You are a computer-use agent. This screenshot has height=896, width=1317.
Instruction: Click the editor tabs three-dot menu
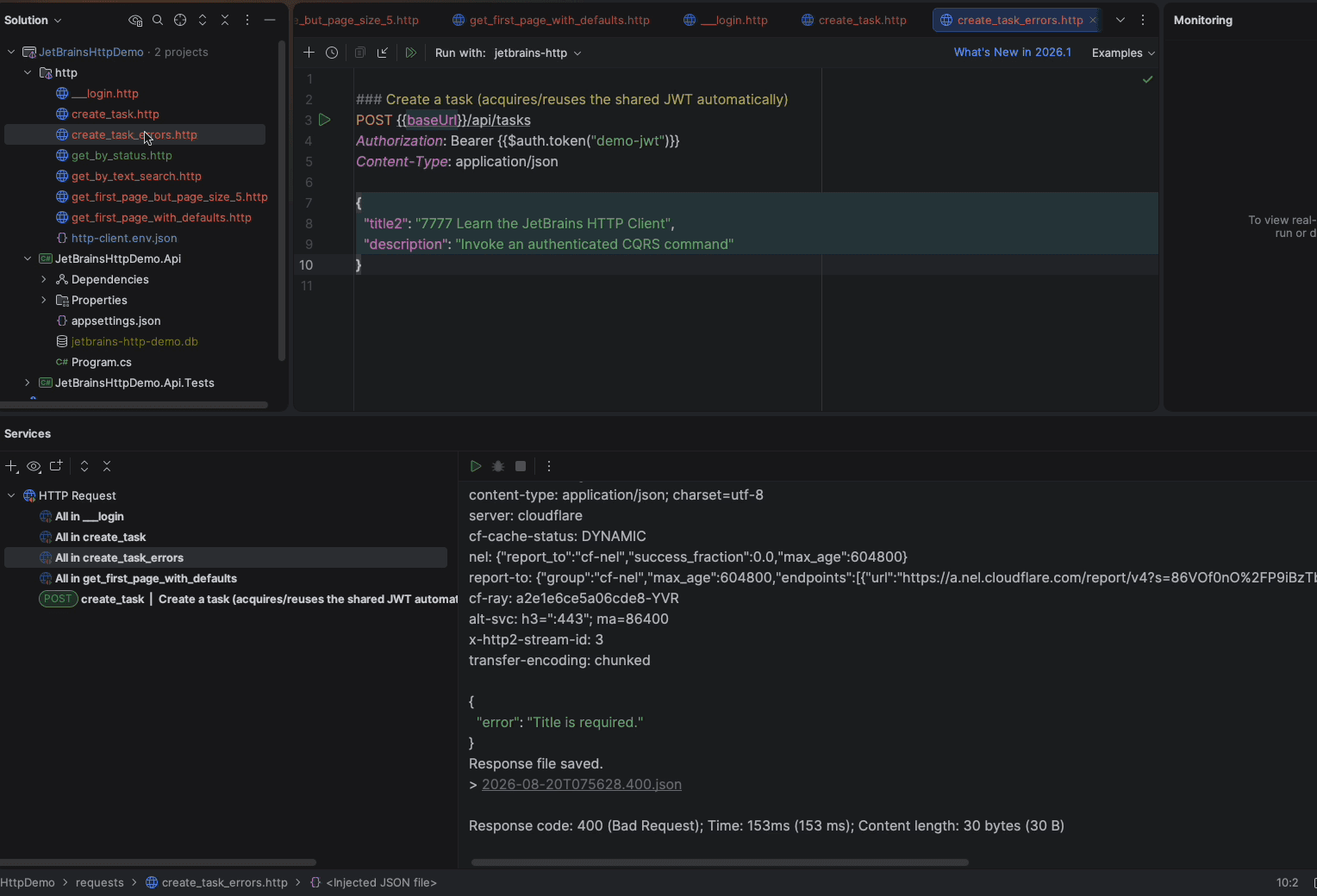pyautogui.click(x=1143, y=20)
